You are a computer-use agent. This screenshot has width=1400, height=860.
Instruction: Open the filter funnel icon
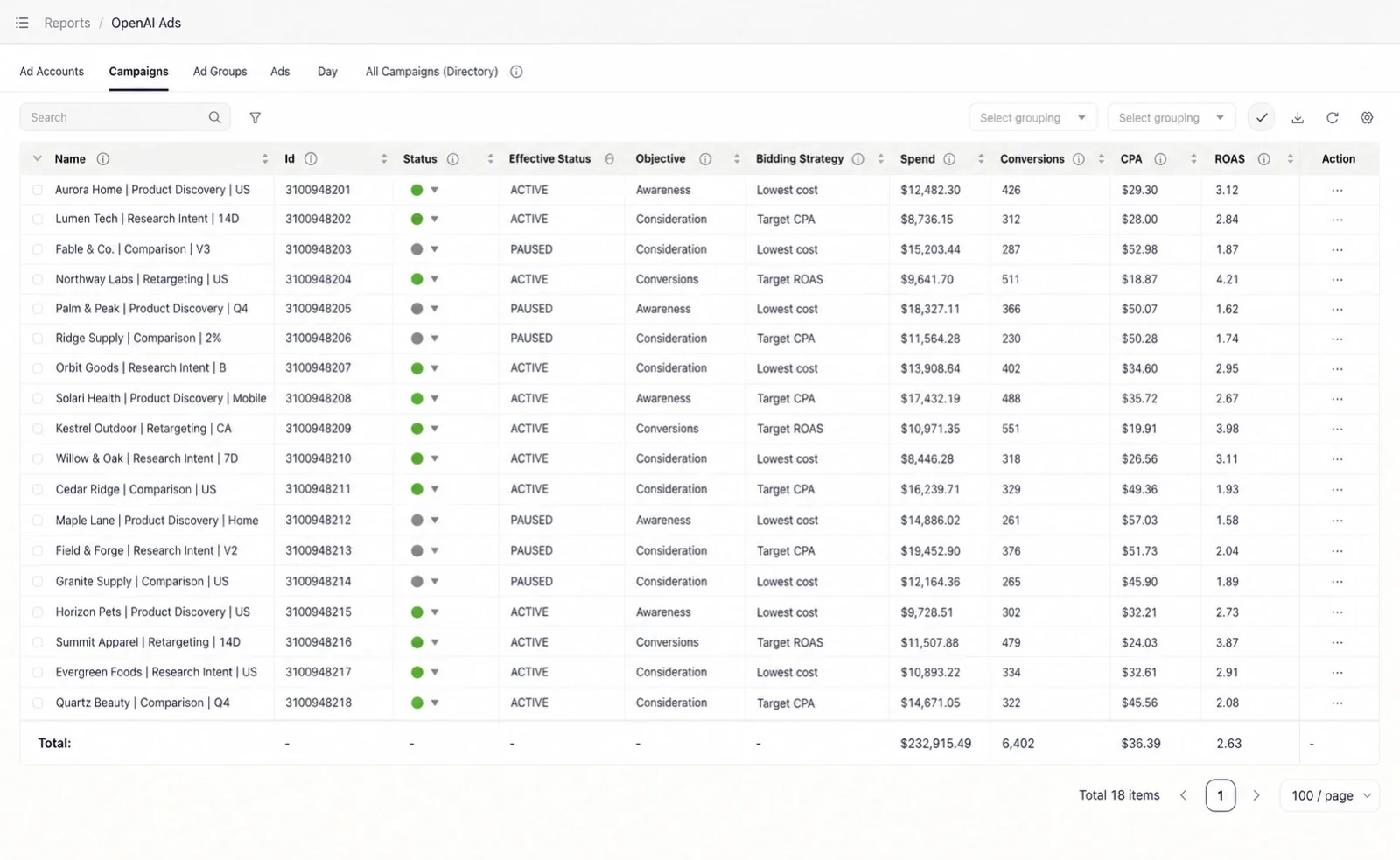click(x=255, y=117)
